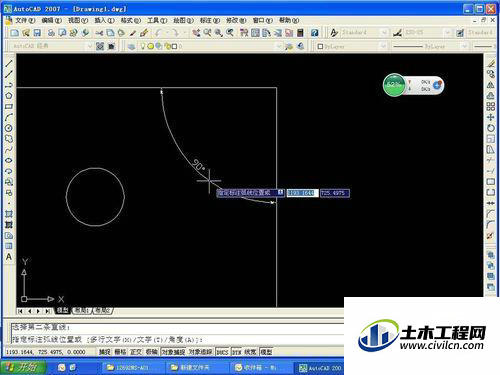Select the Rotate tool in modify toolbar
This screenshot has height=375, width=500.
pos(490,128)
